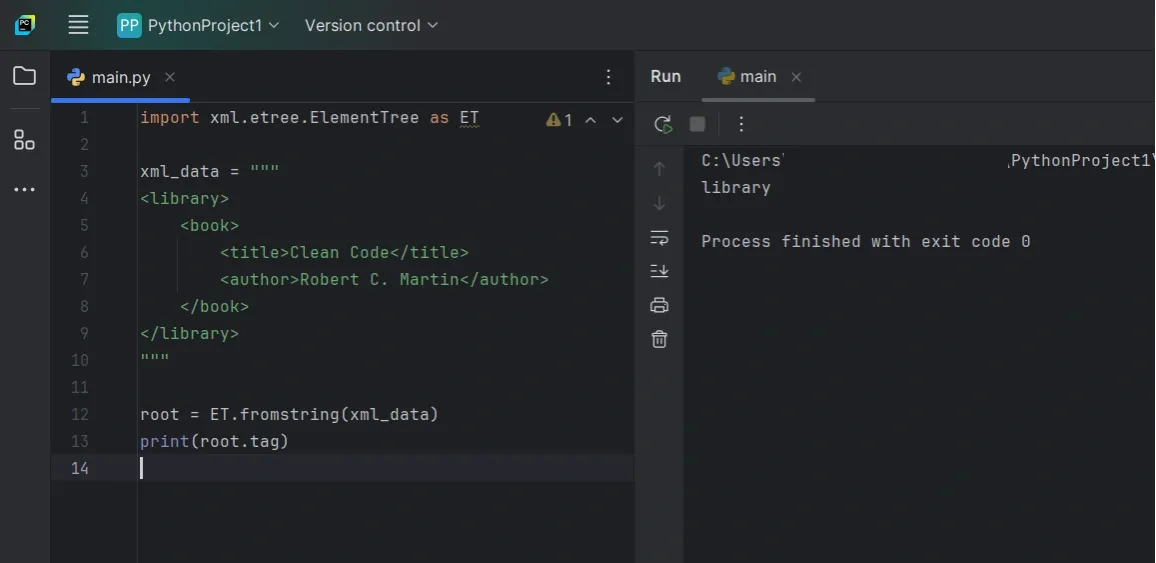Viewport: 1156px width, 563px height.
Task: Click the 'library' output in console
Action: point(736,188)
